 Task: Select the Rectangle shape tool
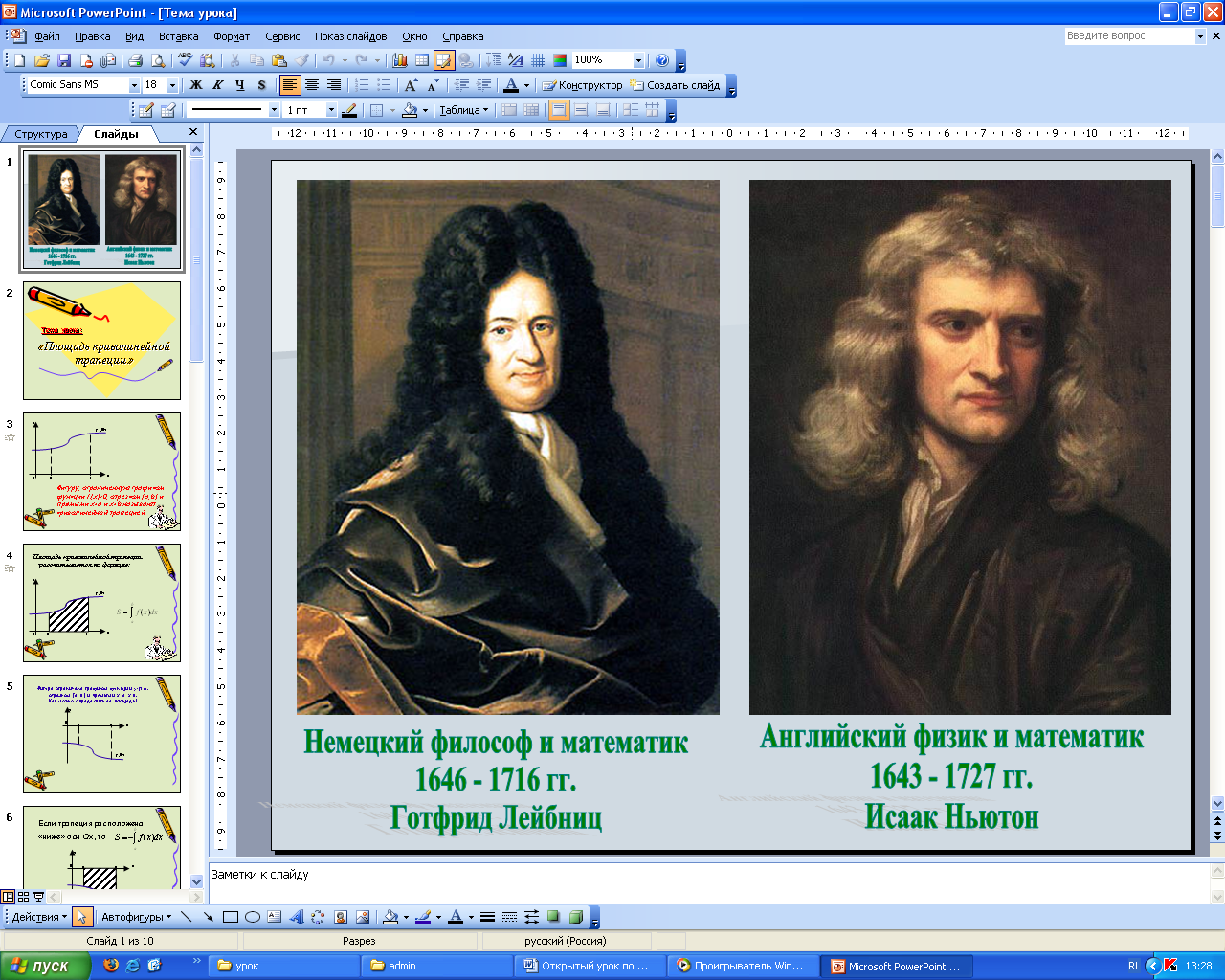(x=231, y=917)
